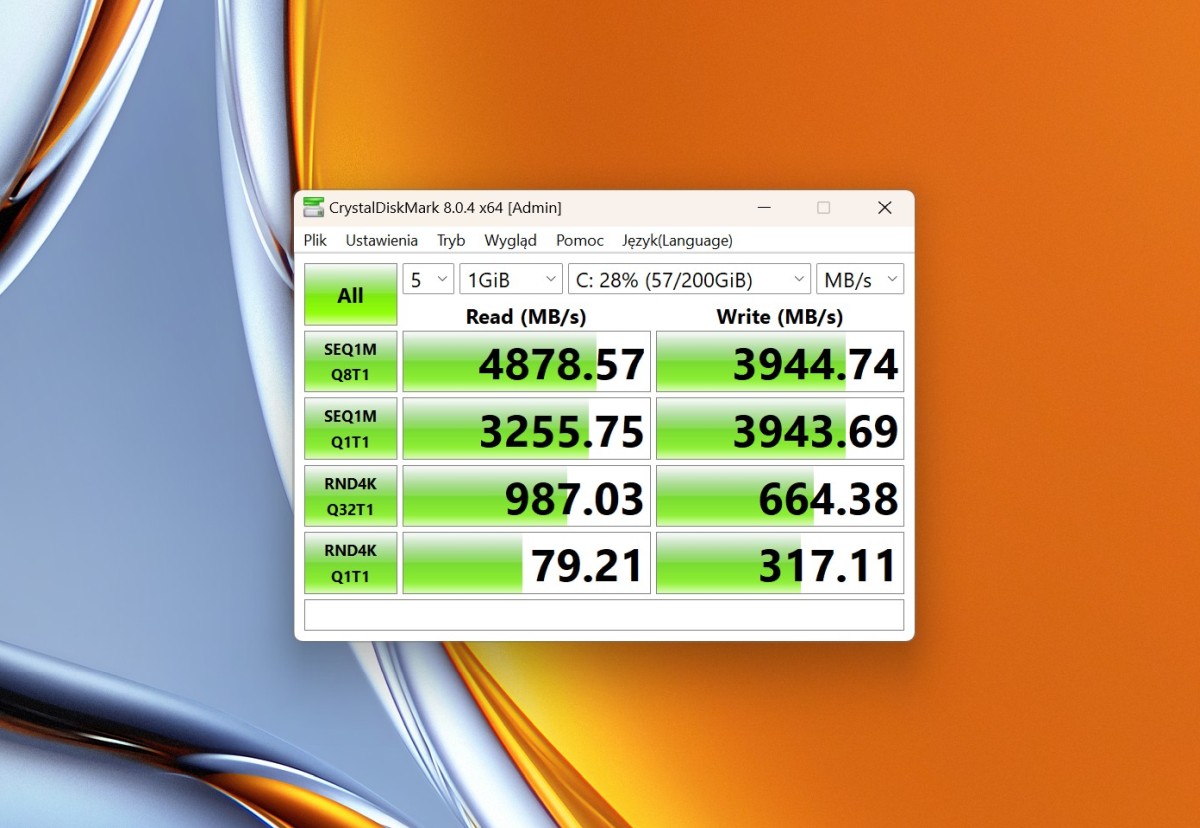This screenshot has height=828, width=1200.
Task: Minimize the CrystalDiskMark window
Action: click(x=765, y=208)
